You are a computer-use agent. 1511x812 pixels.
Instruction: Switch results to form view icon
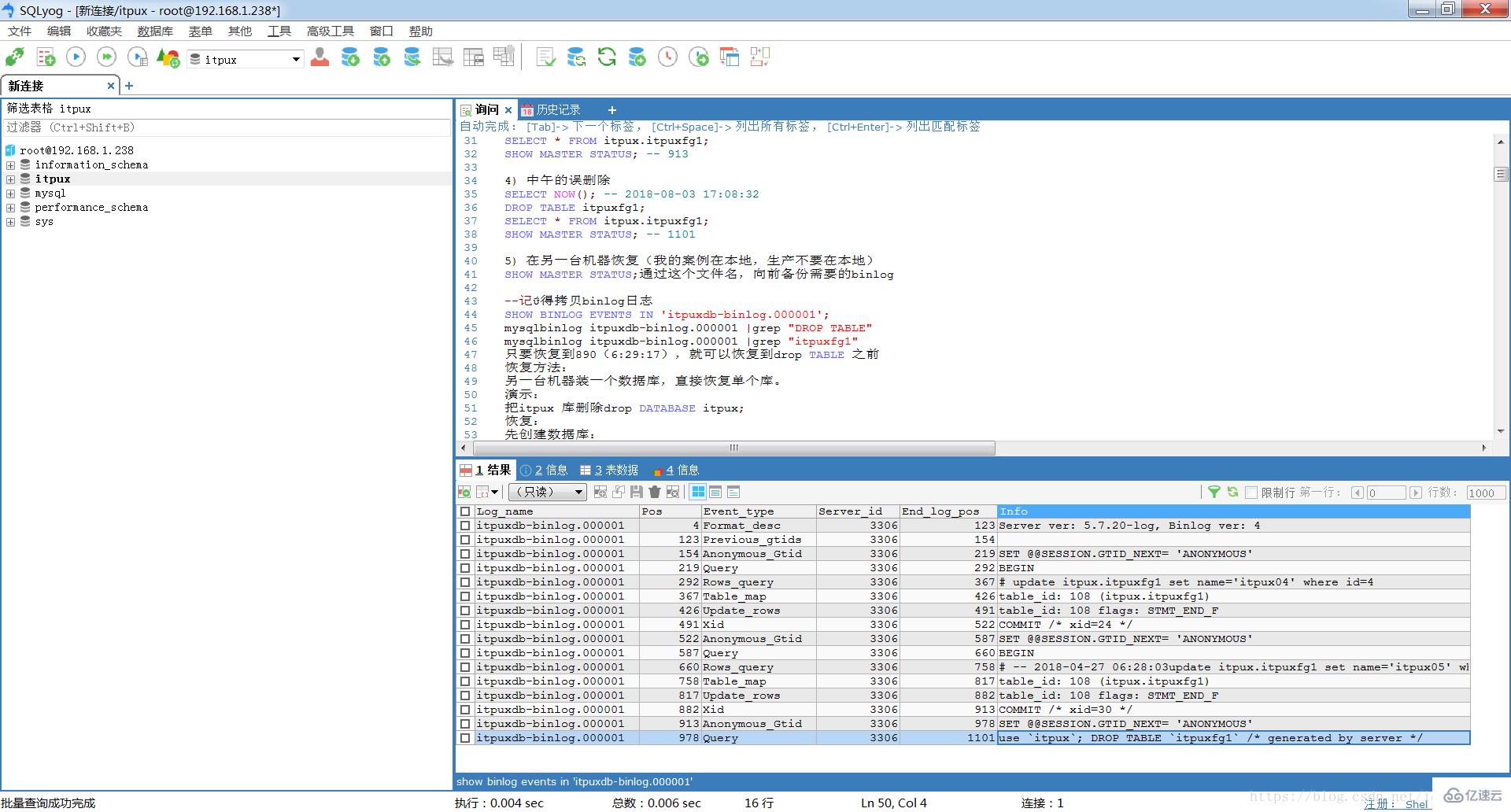point(715,492)
